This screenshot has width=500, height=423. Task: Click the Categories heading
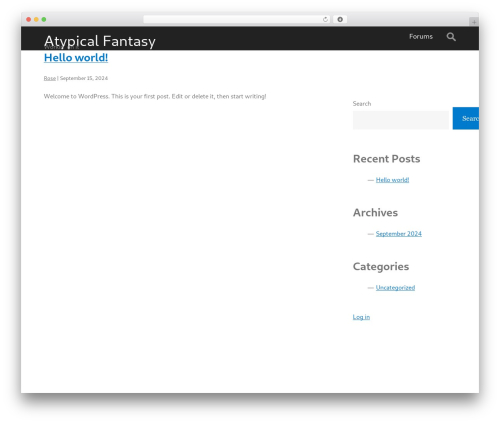point(381,267)
